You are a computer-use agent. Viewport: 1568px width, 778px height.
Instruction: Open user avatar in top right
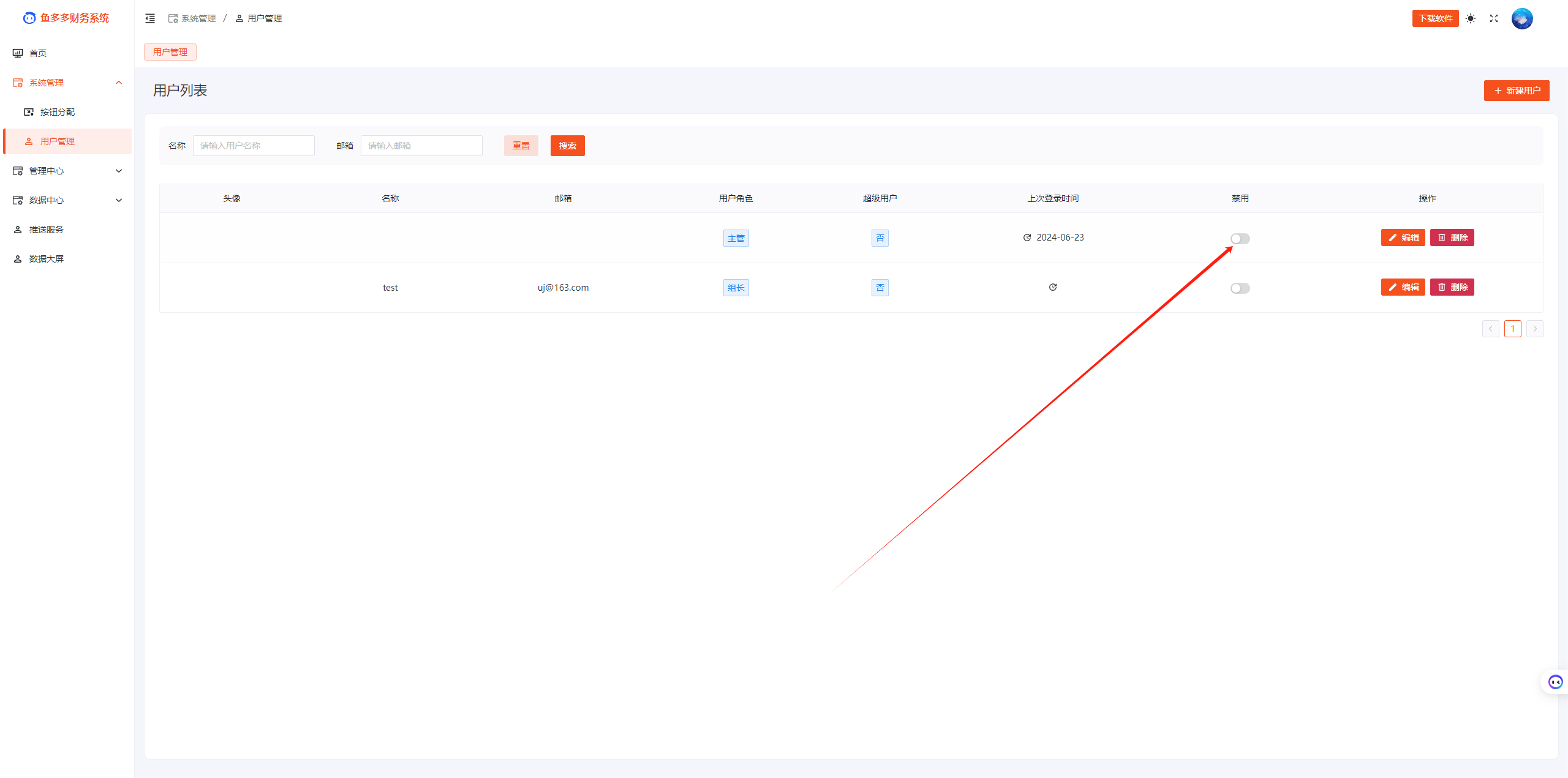[x=1522, y=18]
